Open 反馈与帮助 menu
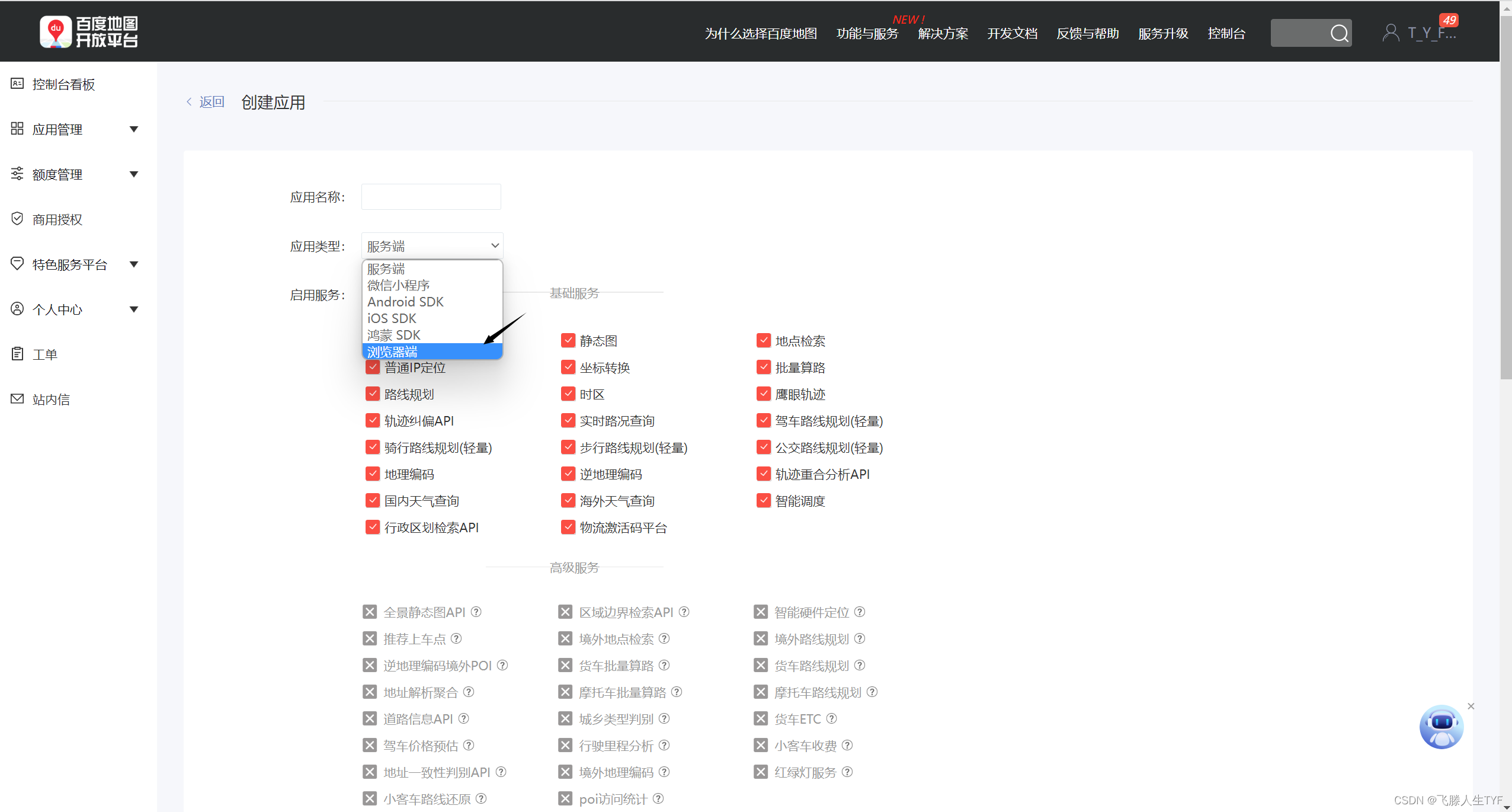1512x812 pixels. tap(1088, 33)
